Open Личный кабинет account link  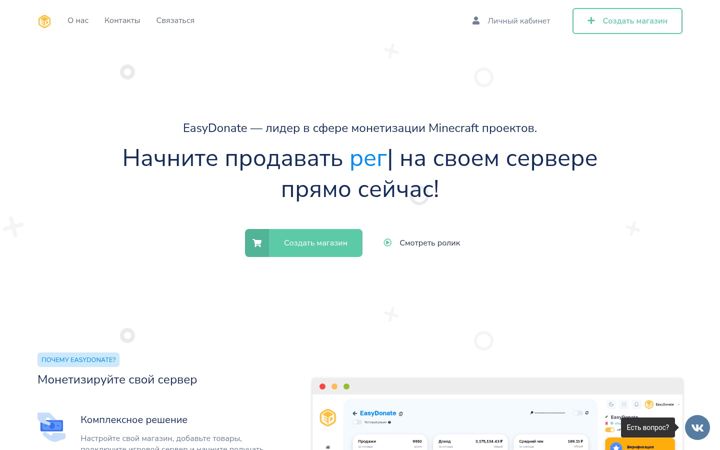click(511, 21)
